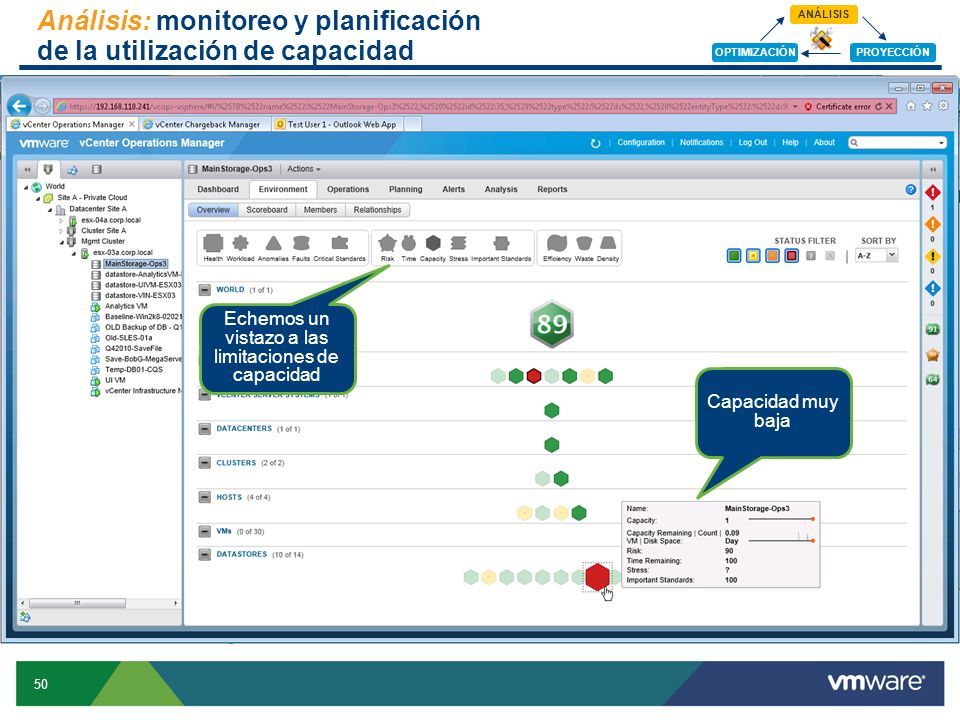This screenshot has height=720, width=960.
Task: Collapse the CLUSTERS section
Action: click(x=205, y=463)
